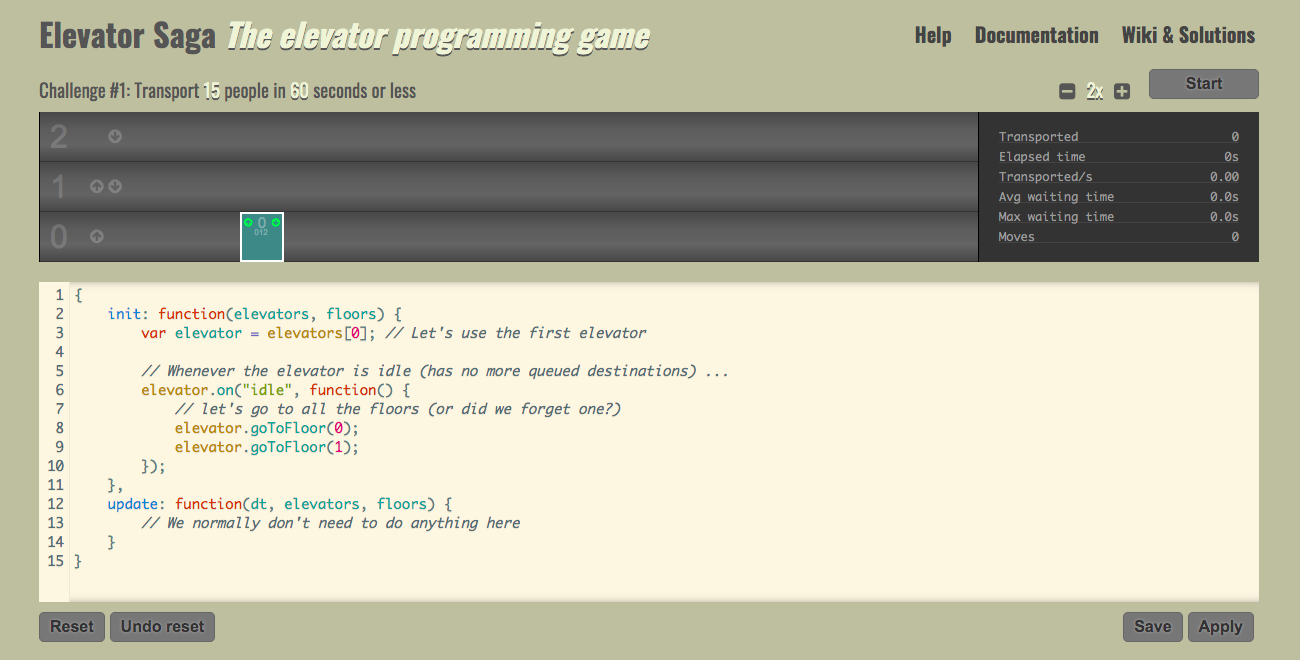Reset the code with the Reset button

(72, 627)
